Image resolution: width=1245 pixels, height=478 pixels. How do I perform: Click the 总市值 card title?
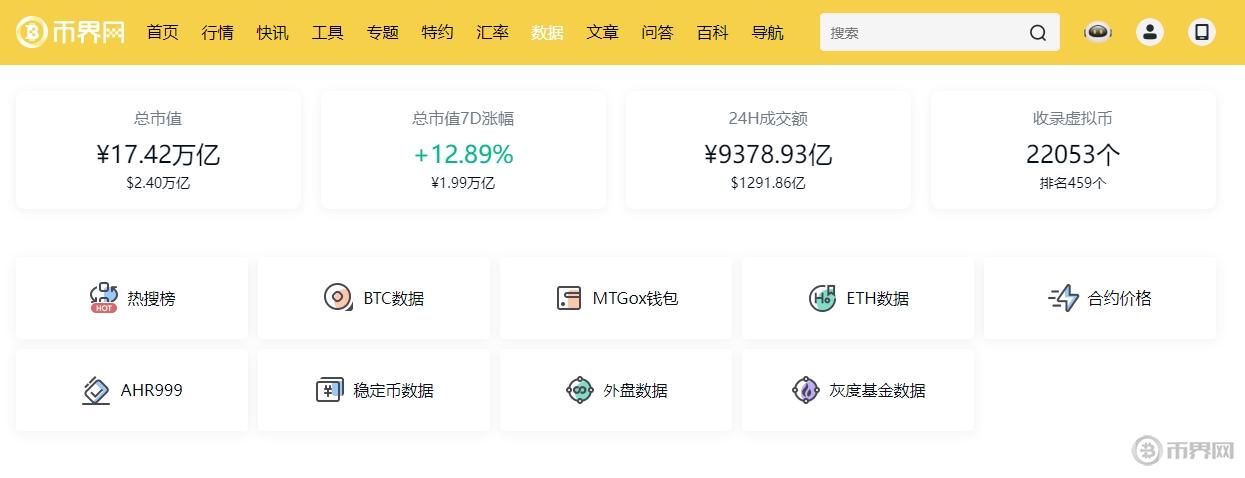coord(158,118)
